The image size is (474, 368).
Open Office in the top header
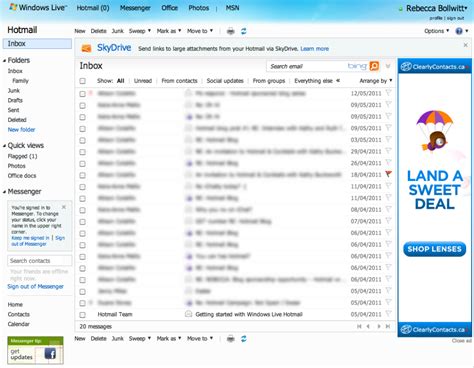pyautogui.click(x=170, y=8)
